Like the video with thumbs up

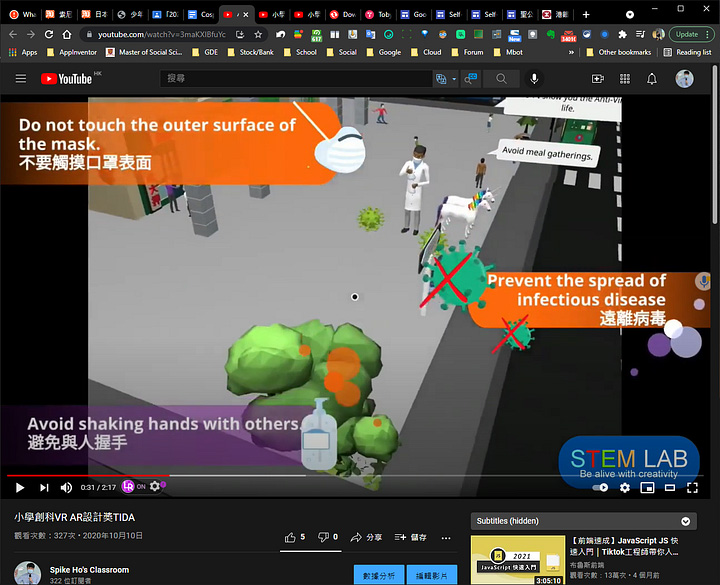tap(291, 537)
